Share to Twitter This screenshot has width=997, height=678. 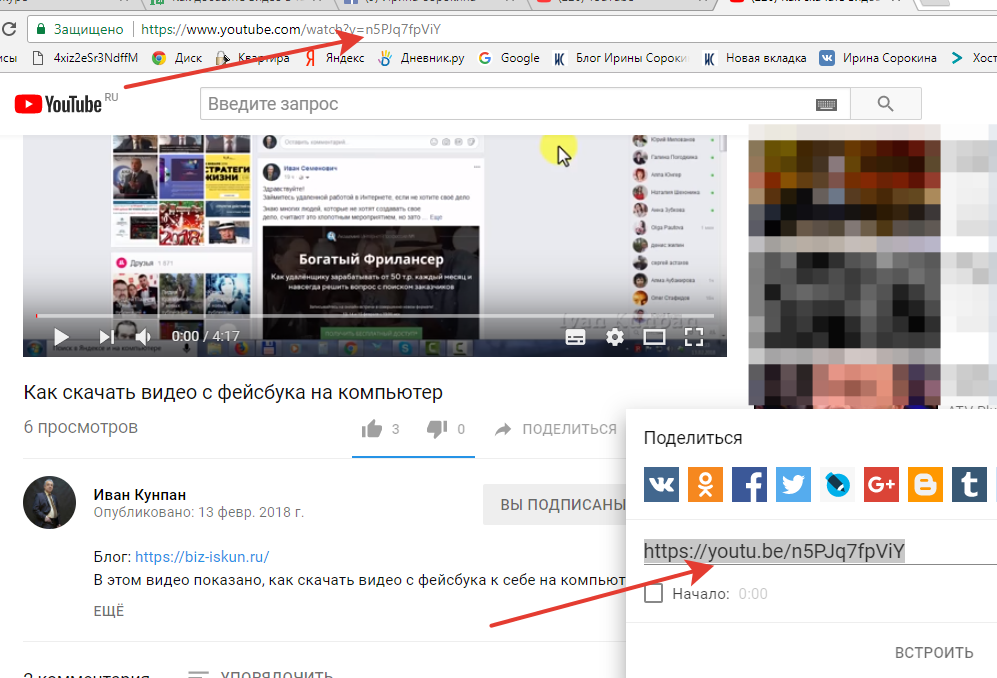point(793,485)
